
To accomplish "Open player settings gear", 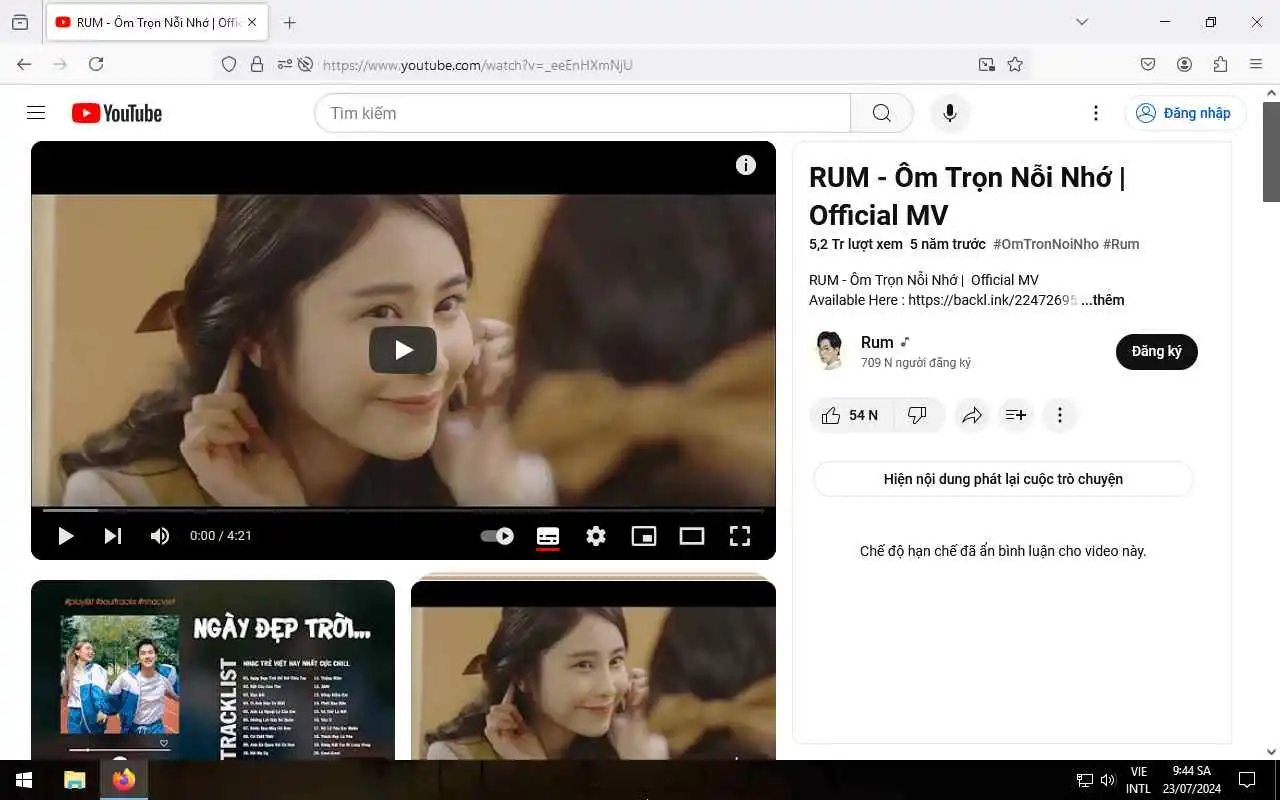I will [596, 536].
